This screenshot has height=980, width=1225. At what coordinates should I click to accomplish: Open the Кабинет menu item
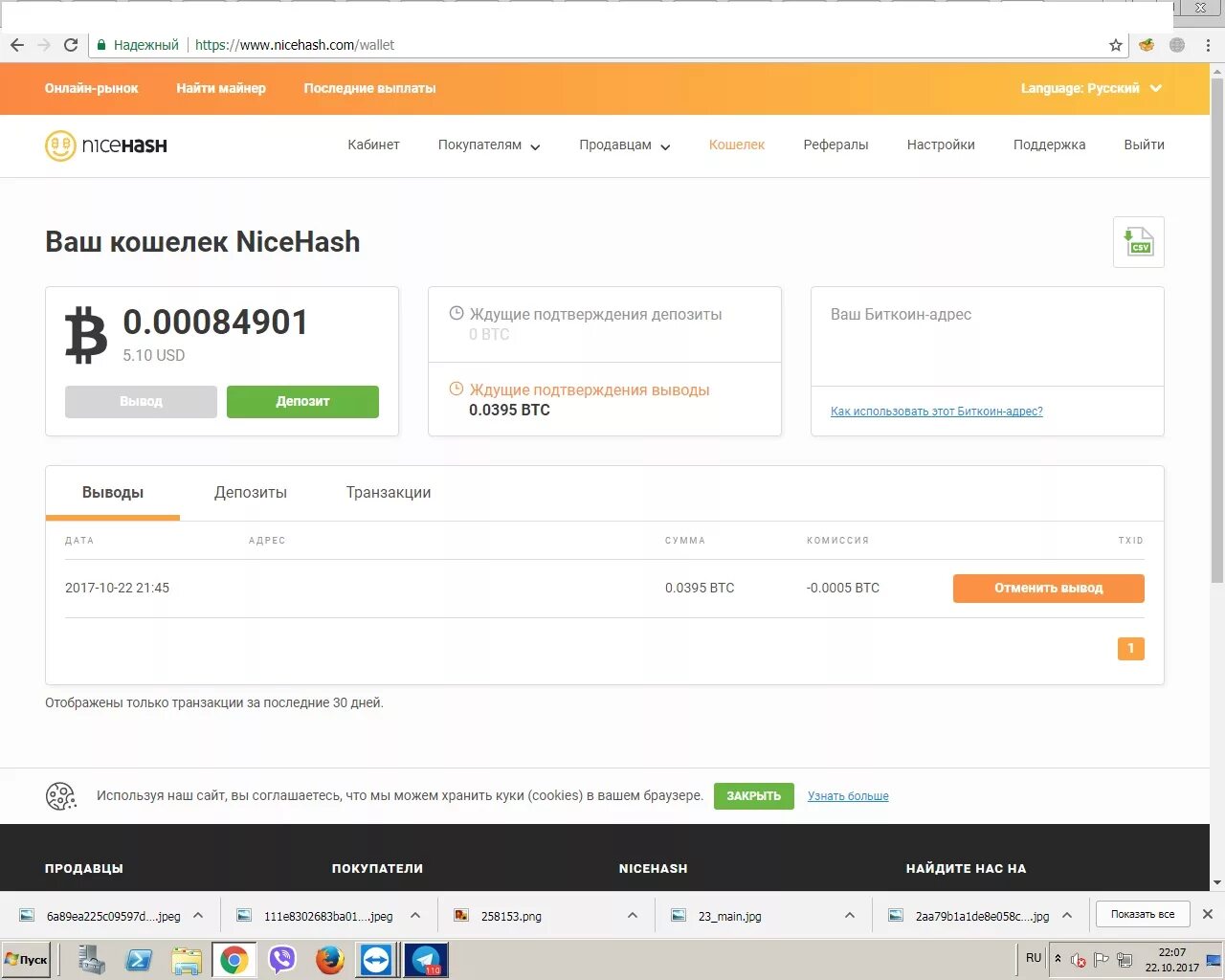tap(373, 145)
